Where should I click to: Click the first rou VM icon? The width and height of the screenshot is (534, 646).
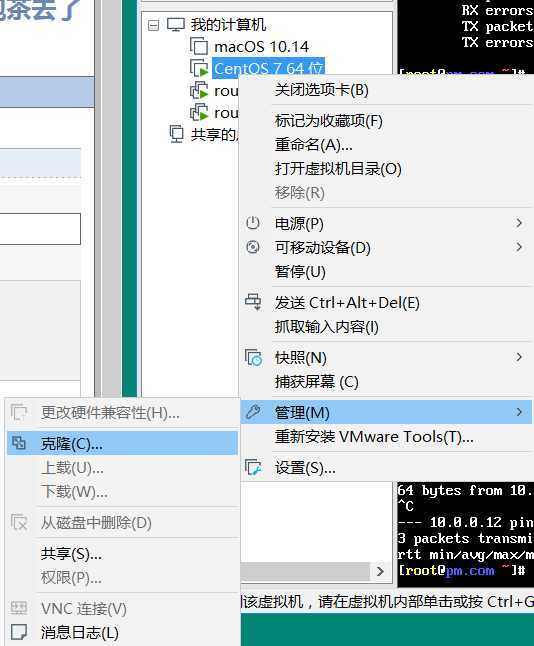(x=199, y=90)
